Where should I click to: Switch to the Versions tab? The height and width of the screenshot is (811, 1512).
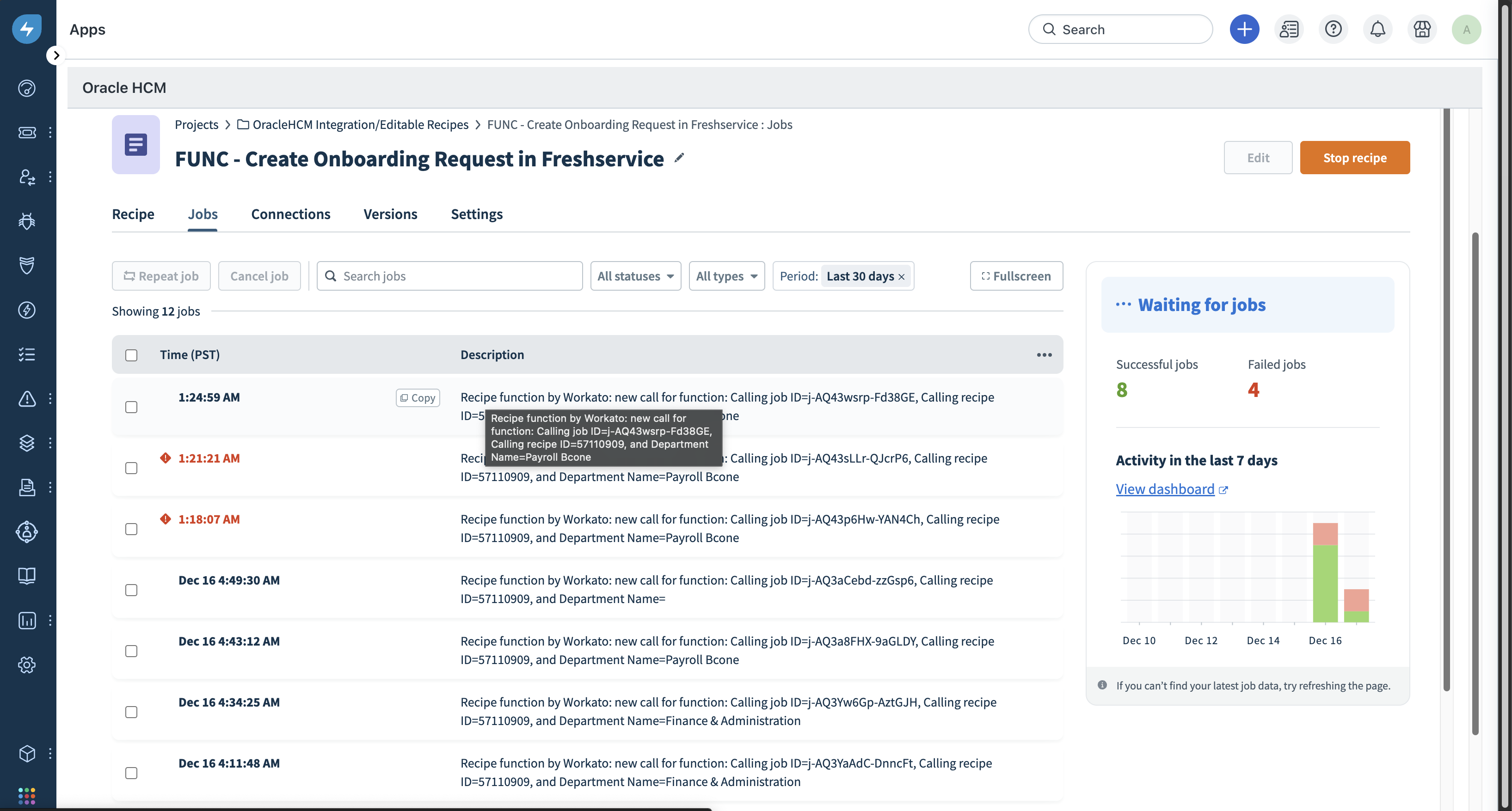click(x=390, y=214)
